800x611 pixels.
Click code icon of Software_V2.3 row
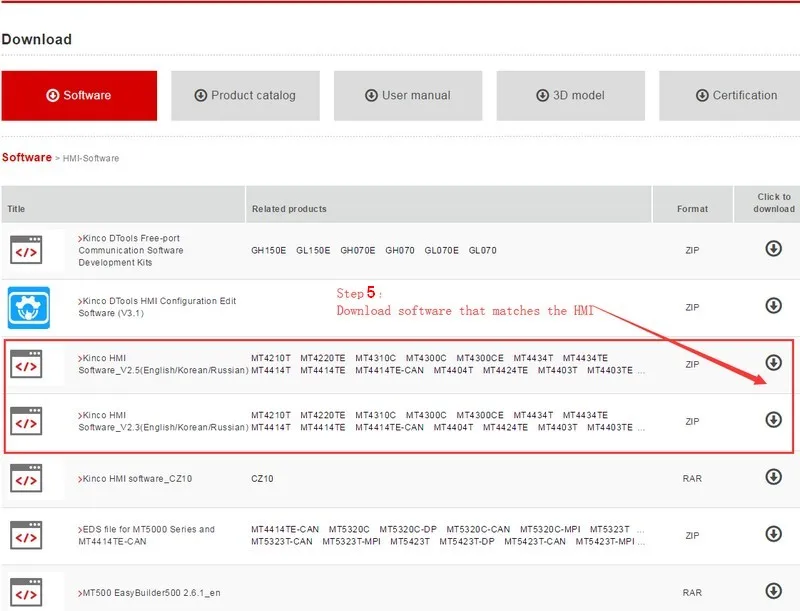point(26,421)
